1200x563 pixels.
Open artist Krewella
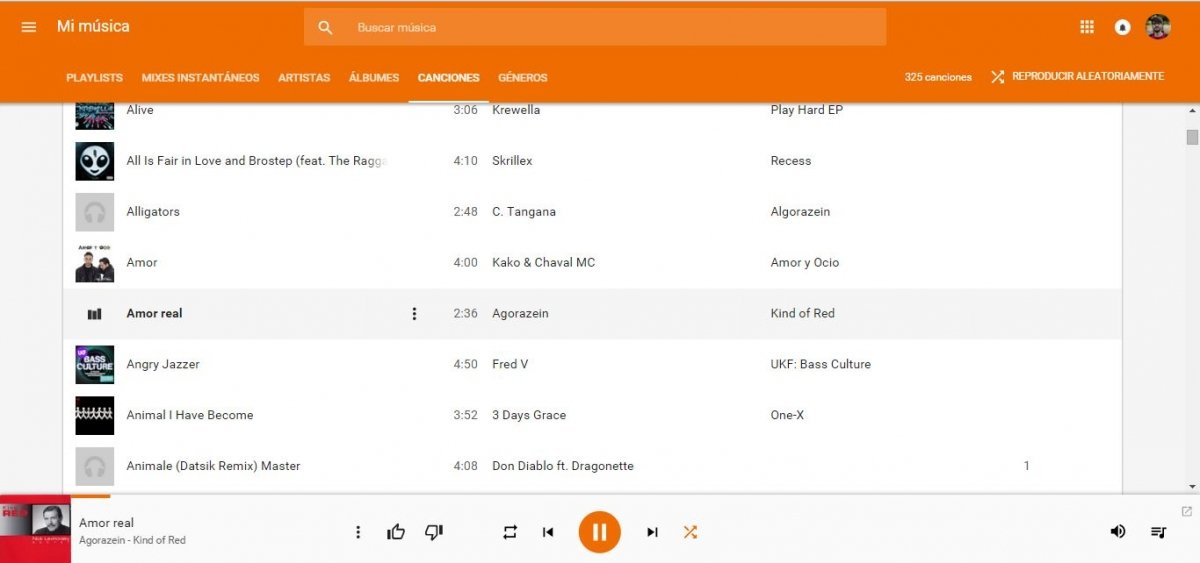[x=516, y=110]
